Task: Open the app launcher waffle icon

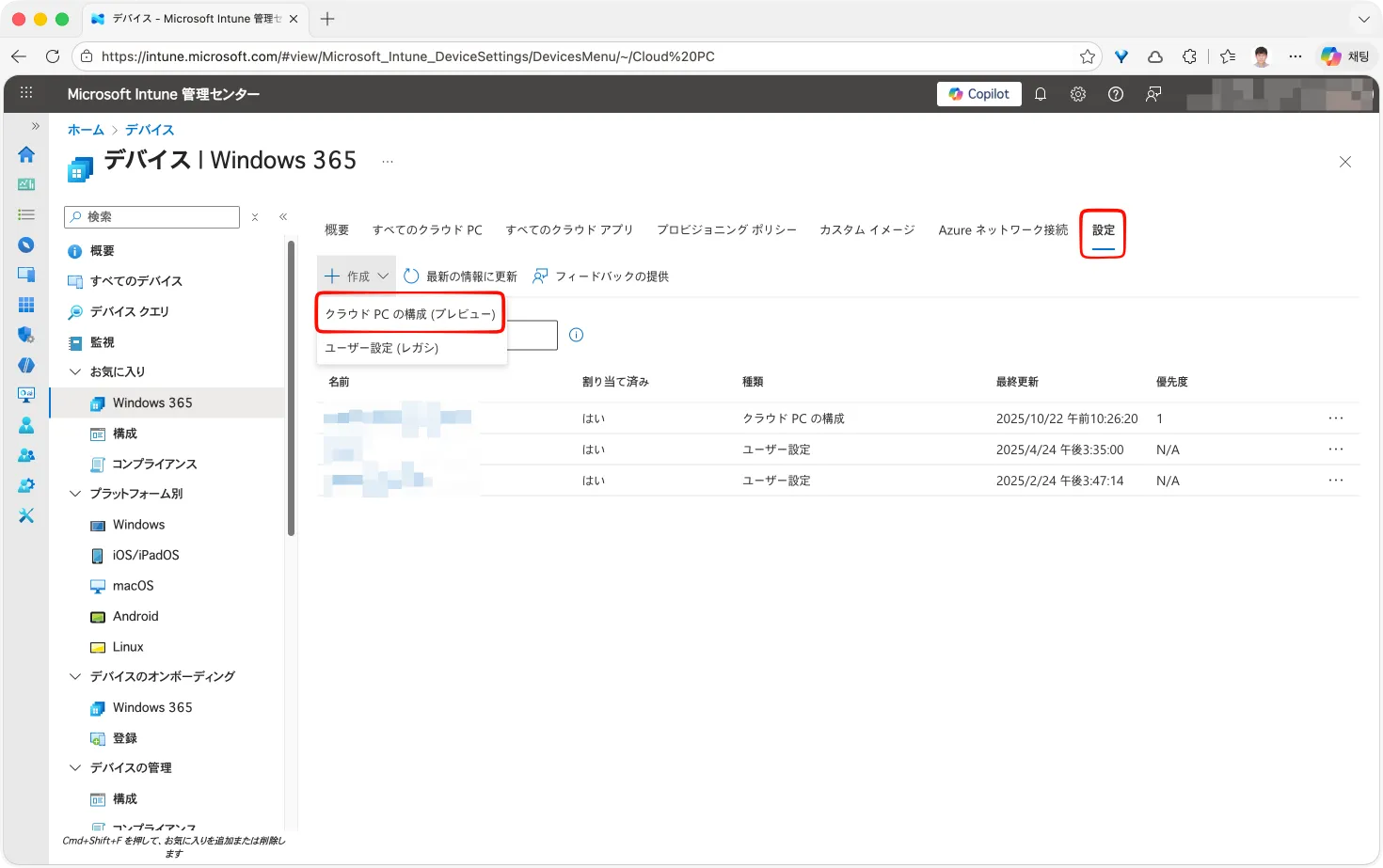Action: 26,93
